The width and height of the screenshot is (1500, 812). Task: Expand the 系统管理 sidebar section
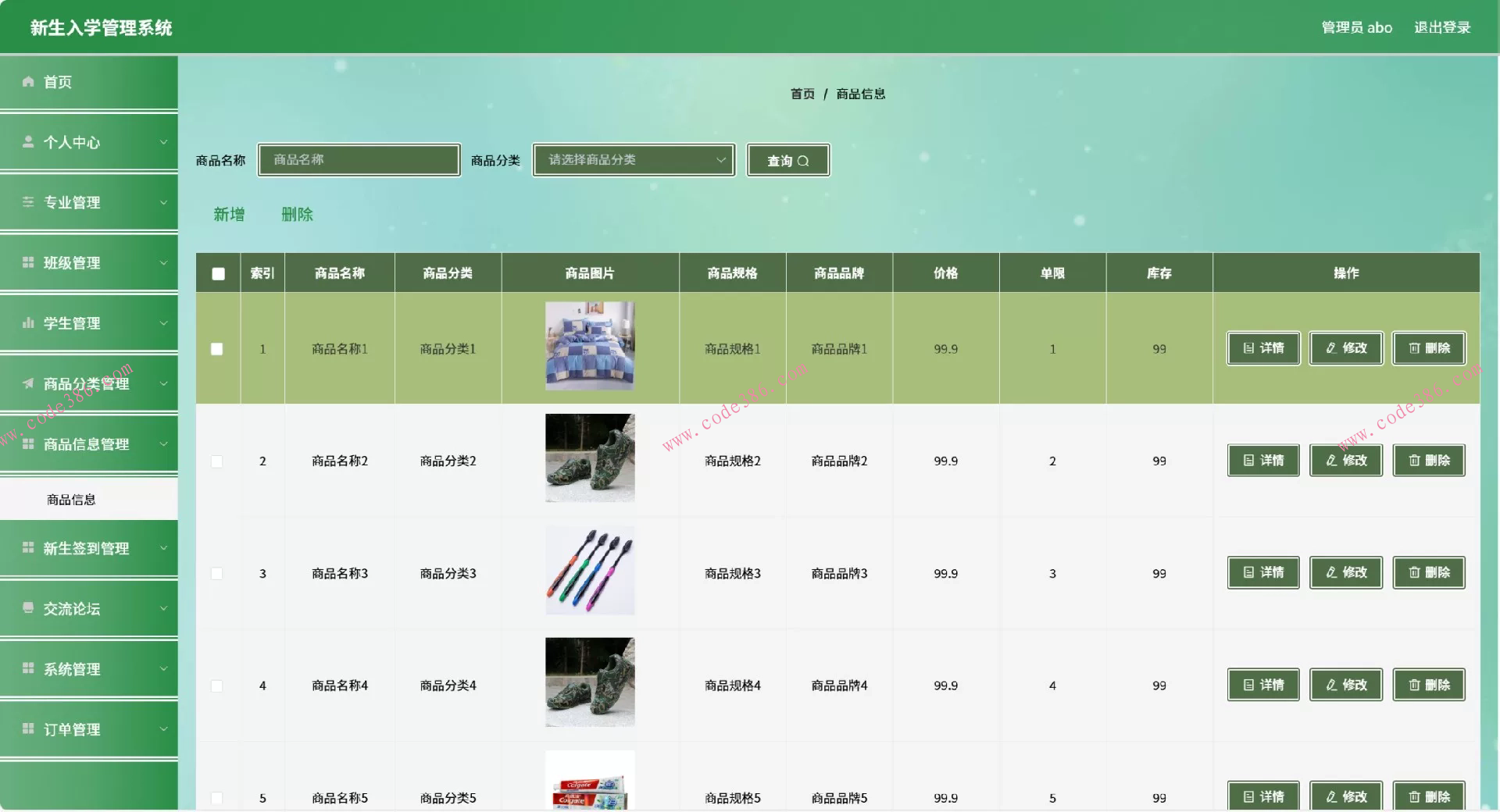point(164,668)
